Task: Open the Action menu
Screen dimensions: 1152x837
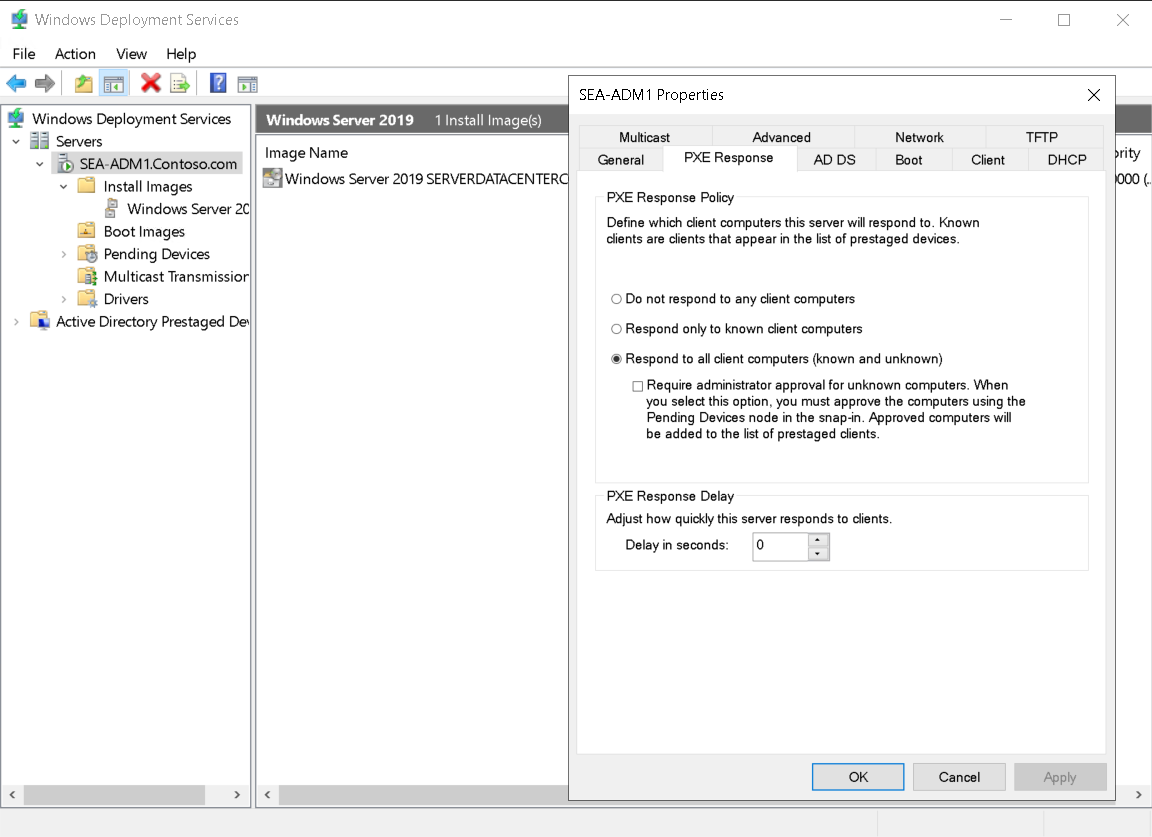Action: [75, 54]
